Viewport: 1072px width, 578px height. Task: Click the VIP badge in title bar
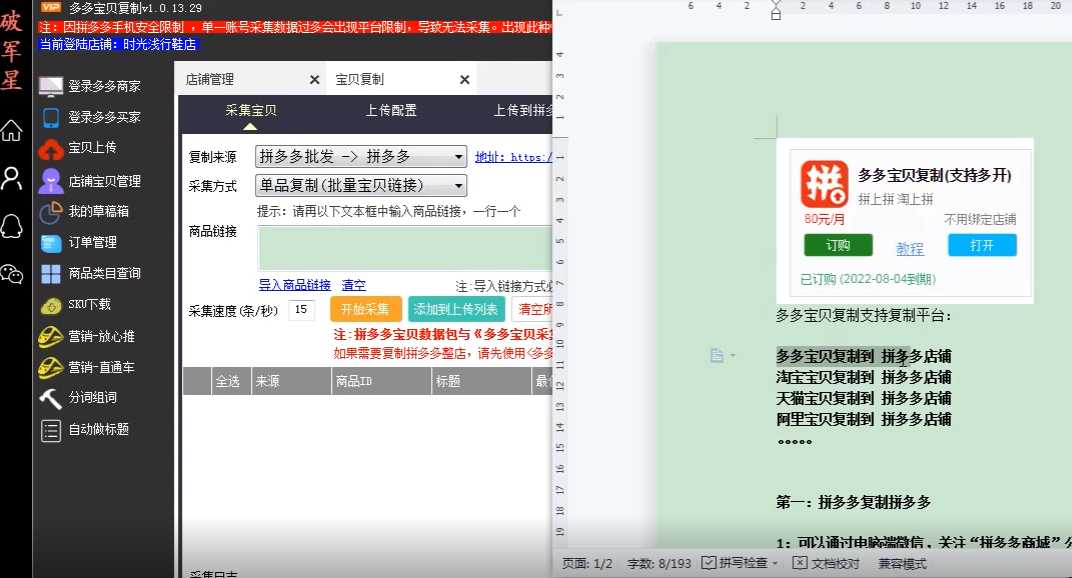coord(51,8)
